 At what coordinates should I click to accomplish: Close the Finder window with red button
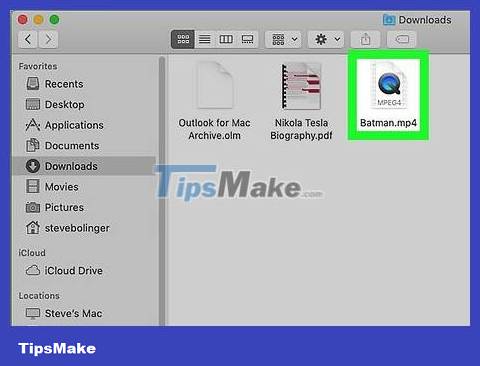click(22, 20)
